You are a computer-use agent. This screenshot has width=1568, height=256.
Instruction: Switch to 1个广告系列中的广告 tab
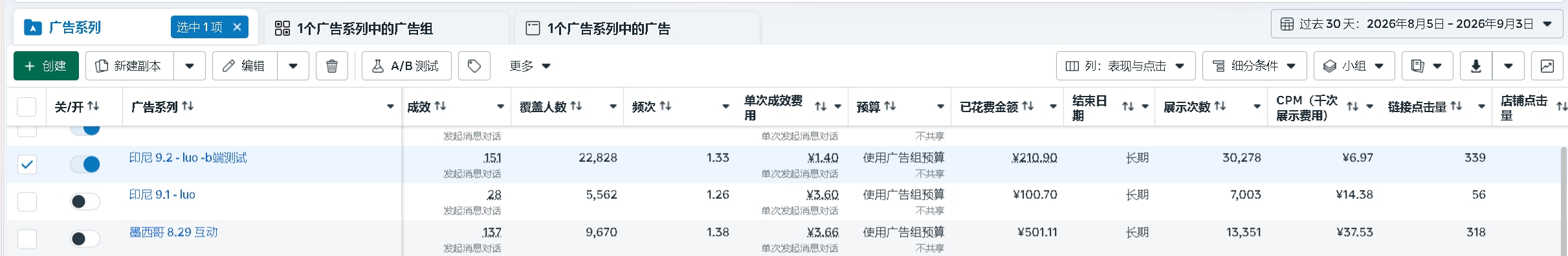coord(637,29)
